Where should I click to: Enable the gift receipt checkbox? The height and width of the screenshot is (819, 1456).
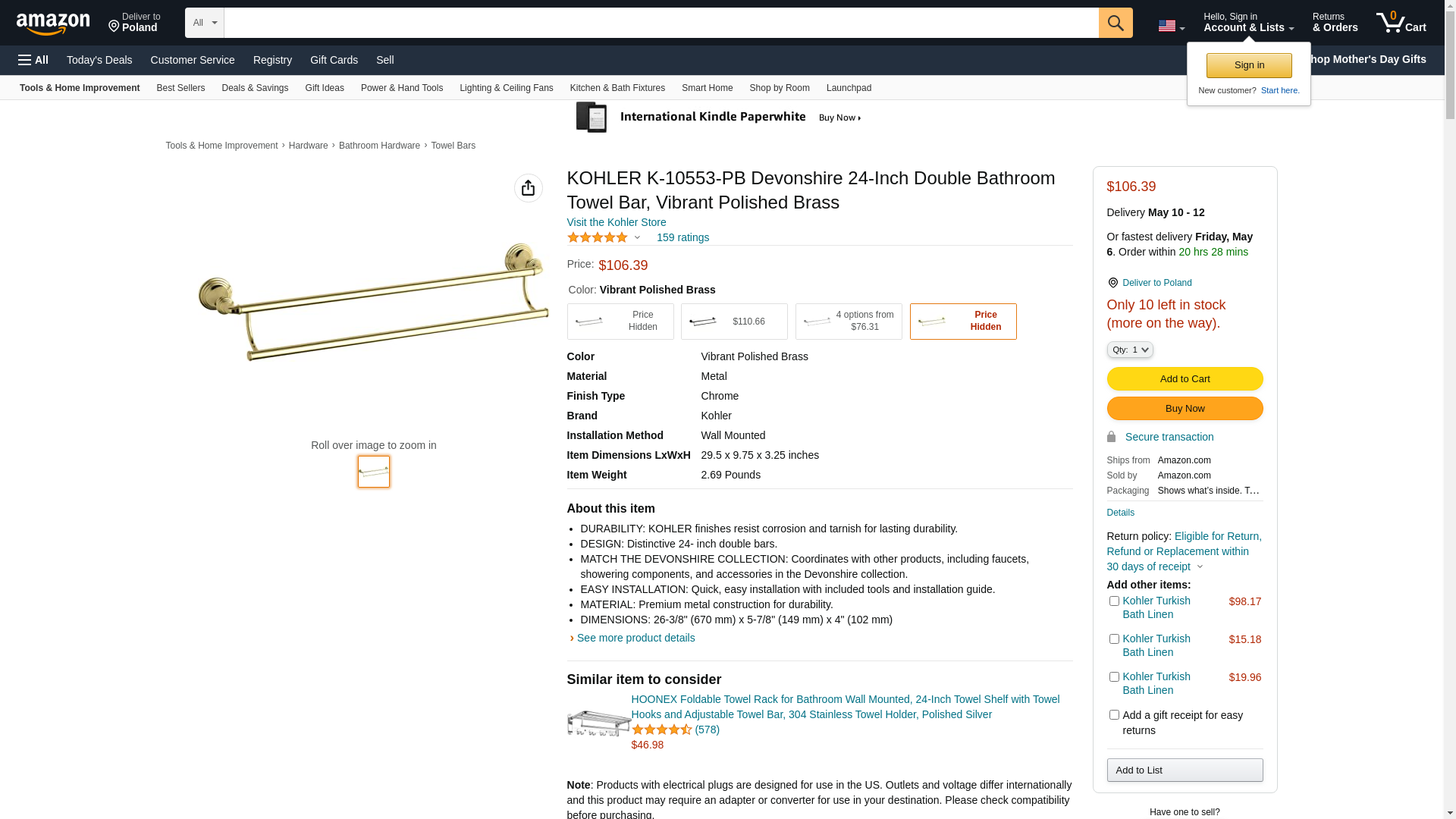(1114, 714)
